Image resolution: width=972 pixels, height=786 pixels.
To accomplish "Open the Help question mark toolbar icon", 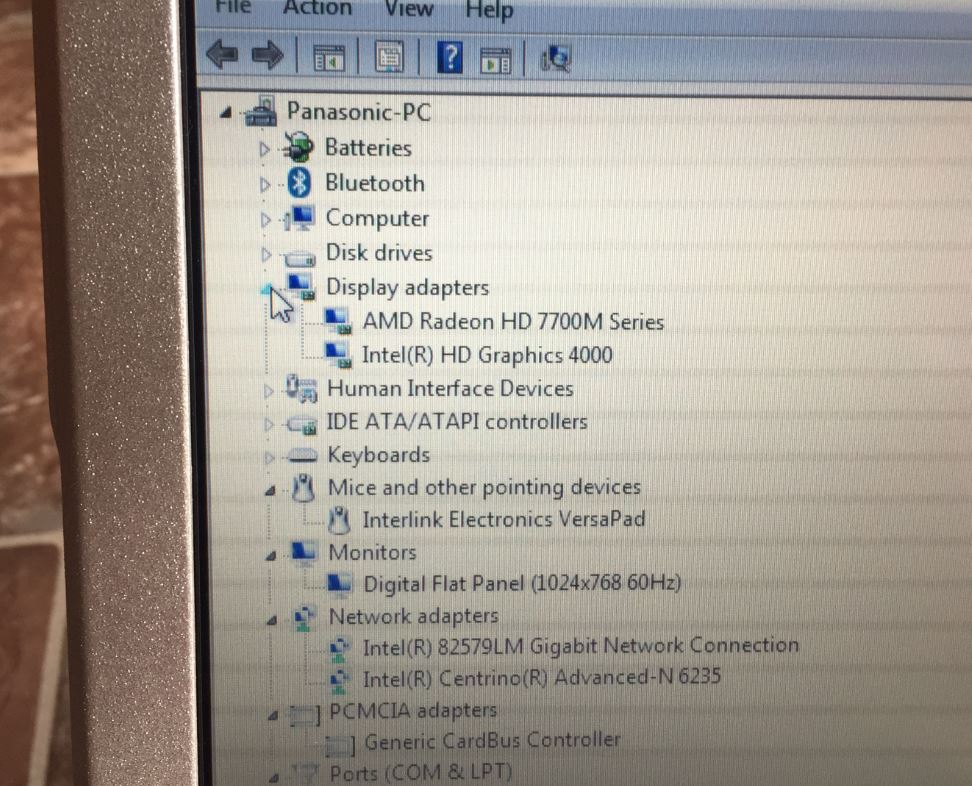I will coord(450,57).
